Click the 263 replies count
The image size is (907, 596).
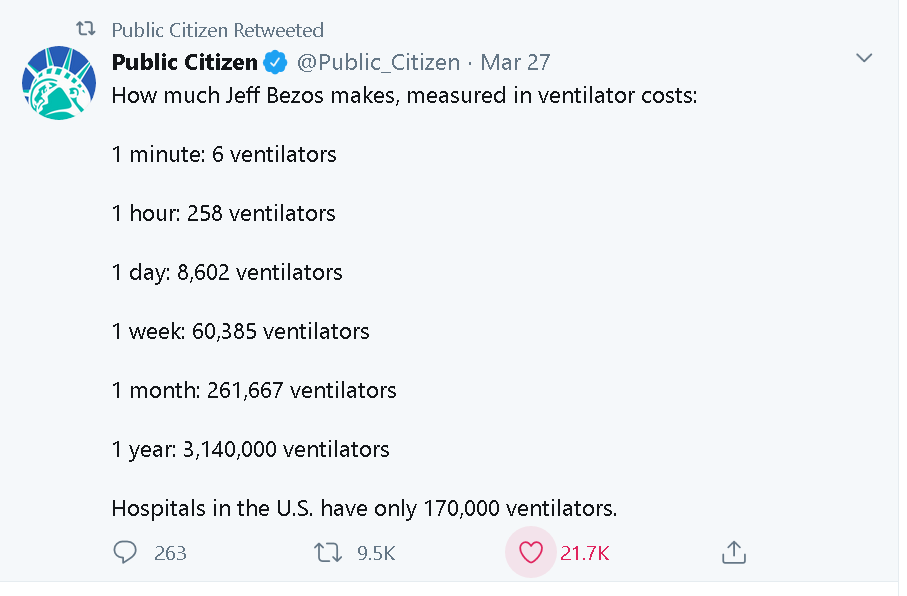point(170,553)
